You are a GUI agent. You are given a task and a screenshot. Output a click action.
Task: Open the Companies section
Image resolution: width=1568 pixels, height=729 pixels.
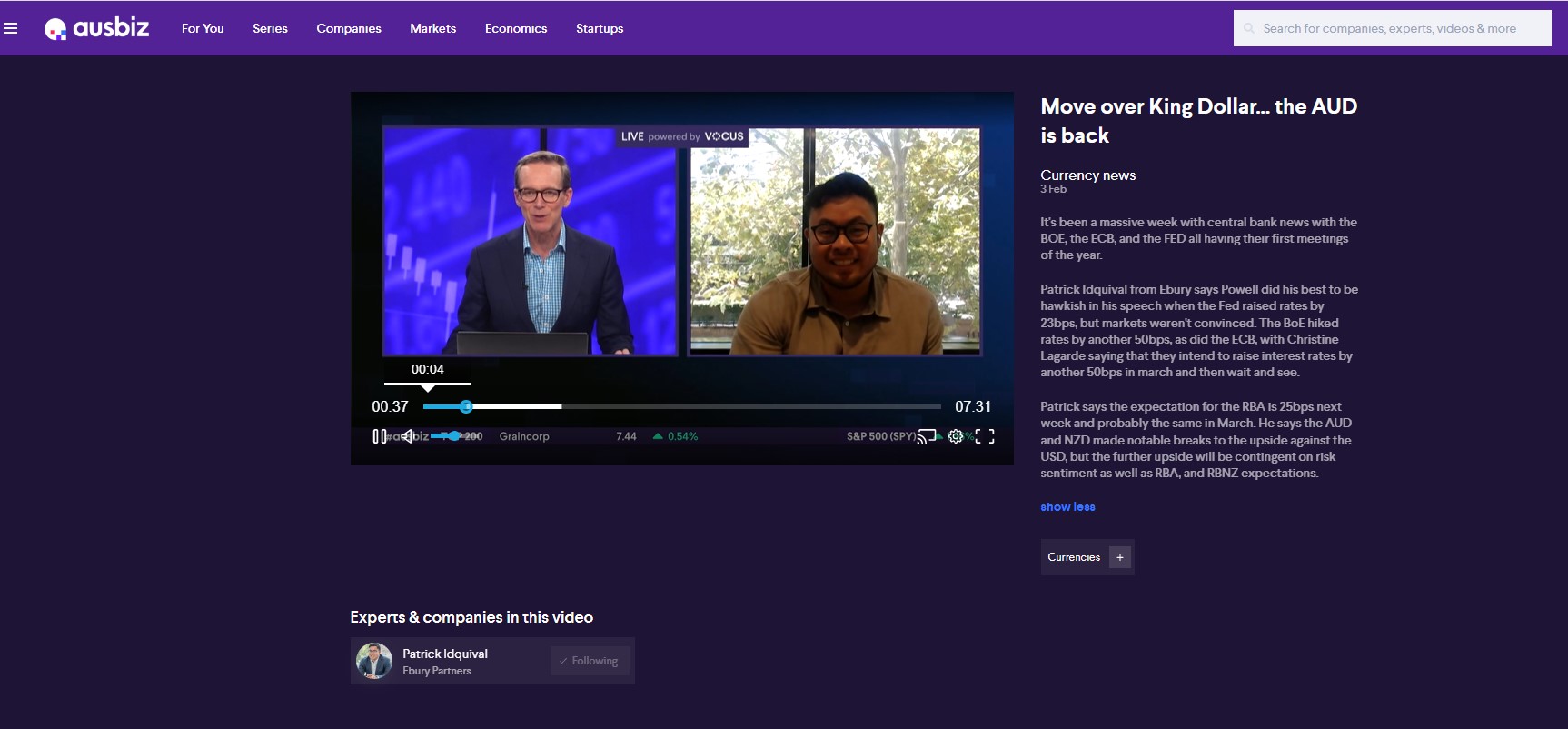tap(349, 28)
